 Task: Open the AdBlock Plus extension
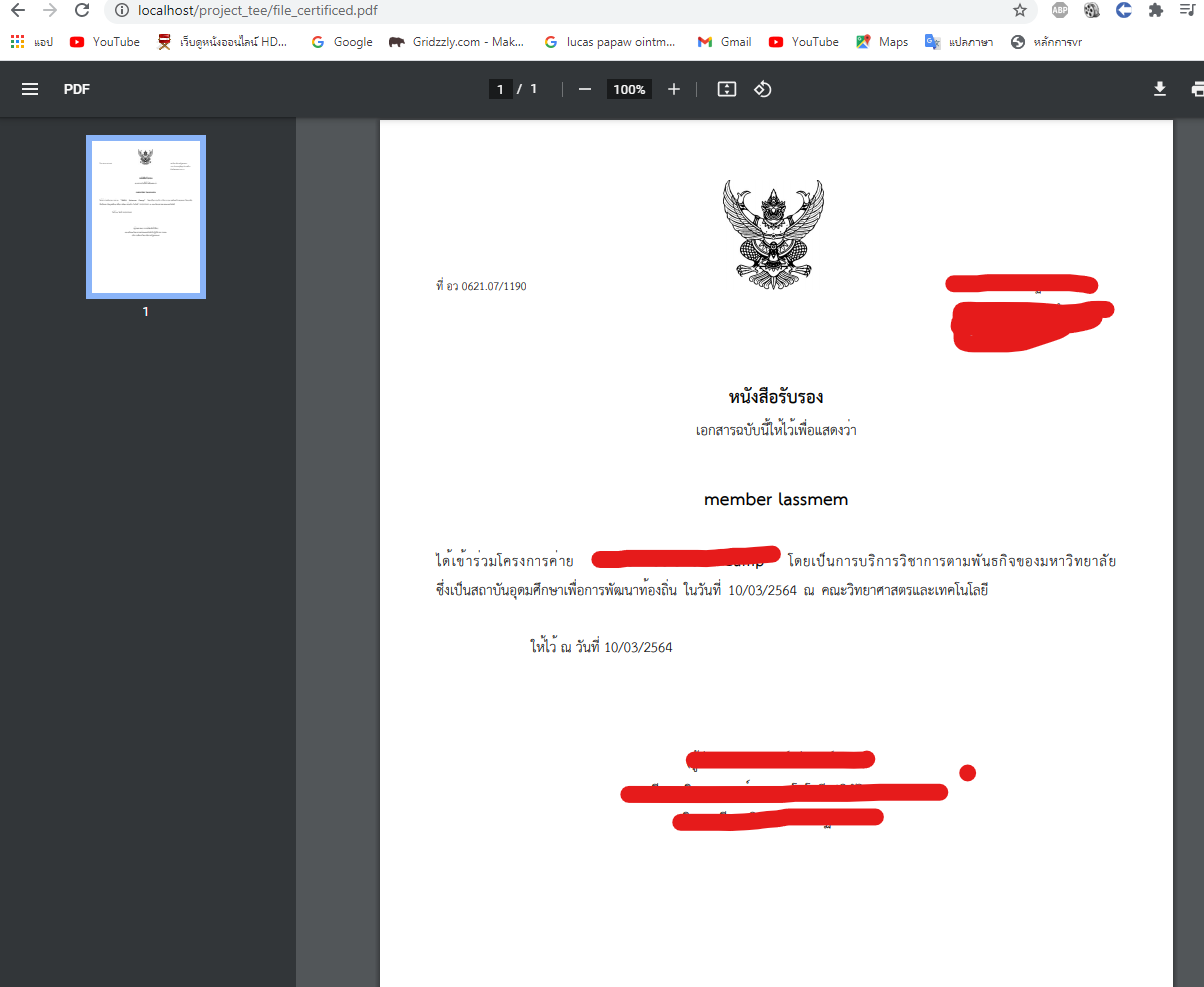click(1059, 10)
